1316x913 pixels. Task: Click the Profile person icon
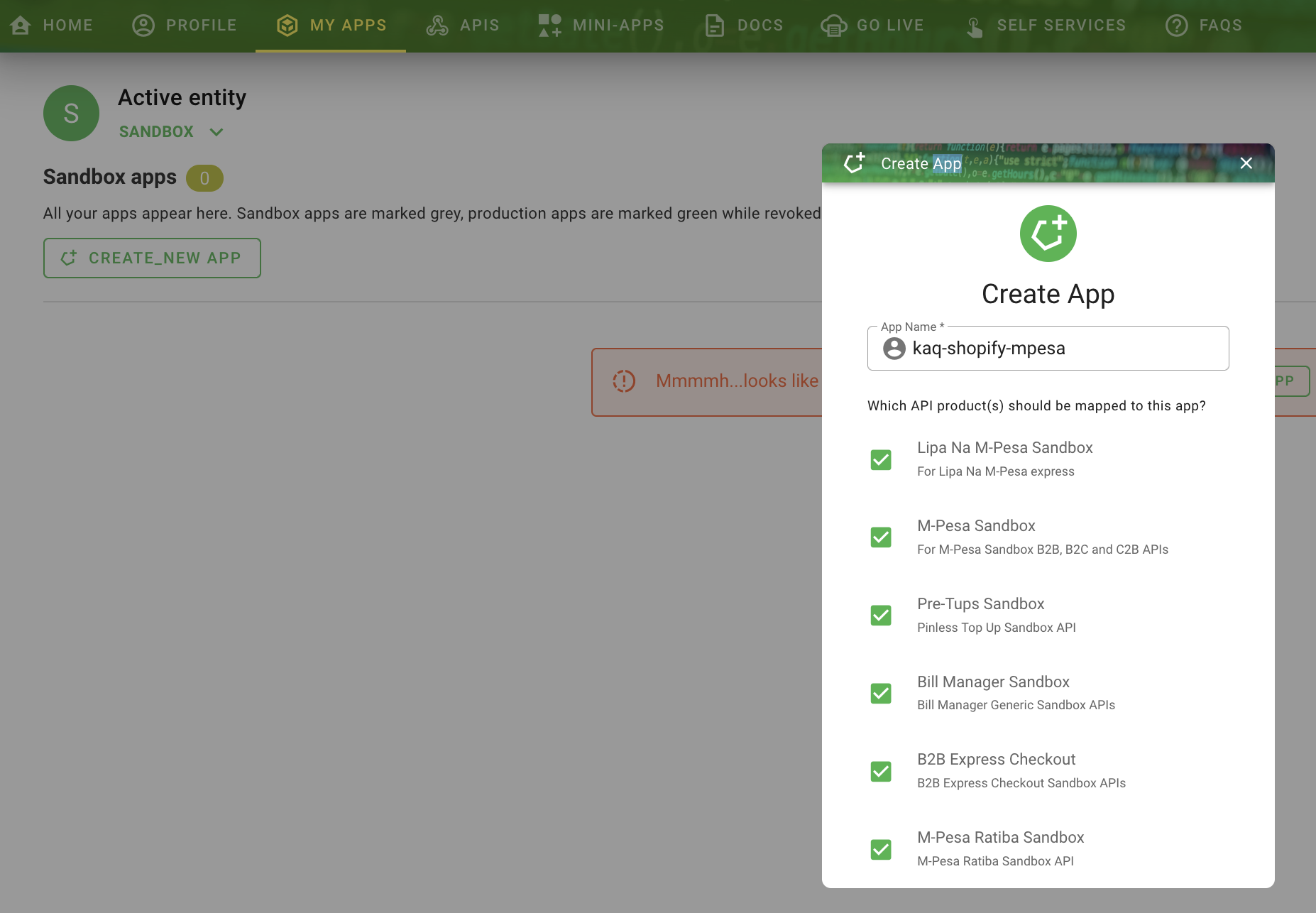(143, 26)
